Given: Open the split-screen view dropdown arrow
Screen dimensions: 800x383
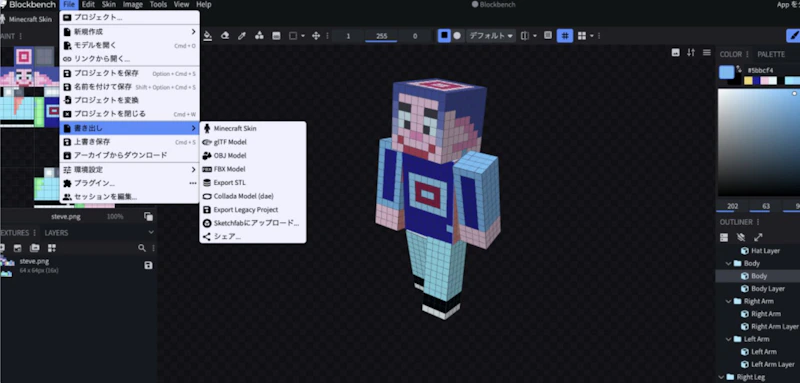Looking at the screenshot, I should (592, 36).
